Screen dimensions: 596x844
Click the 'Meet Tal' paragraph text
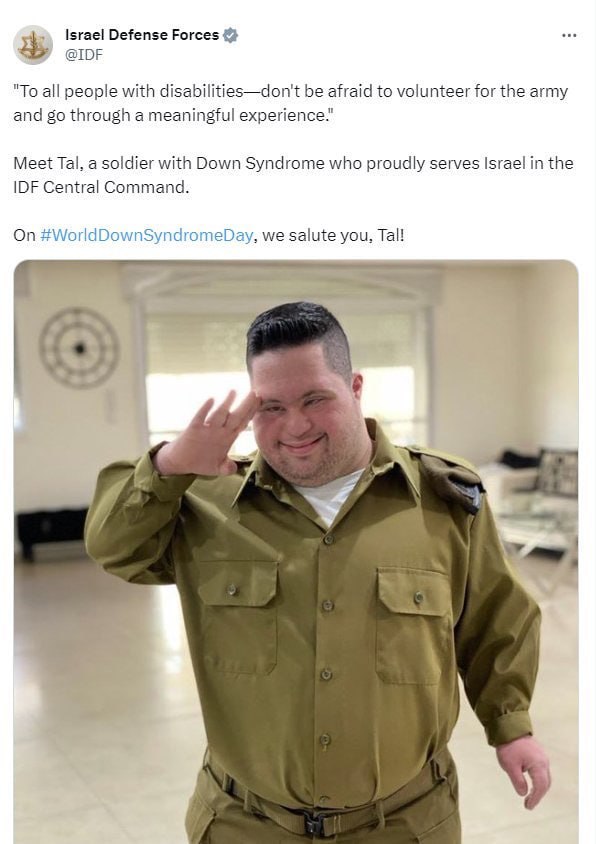pyautogui.click(x=293, y=175)
